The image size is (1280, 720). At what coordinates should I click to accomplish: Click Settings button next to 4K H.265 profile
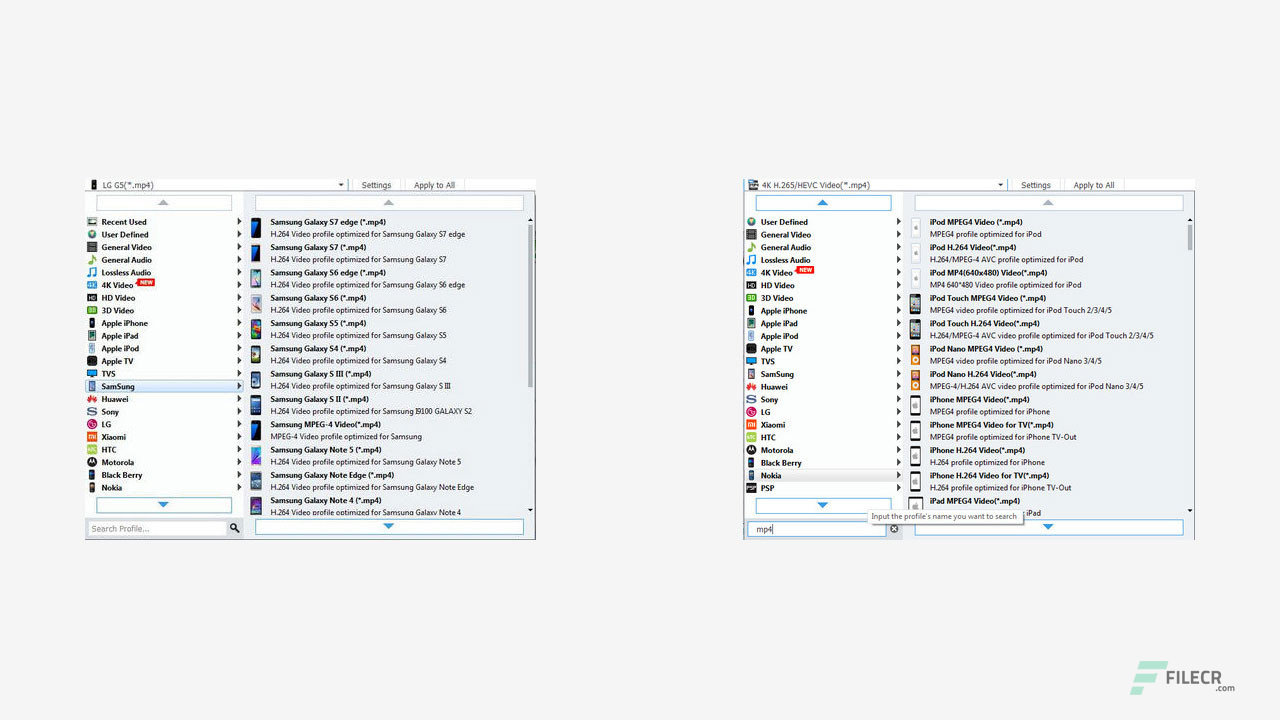(x=1035, y=185)
